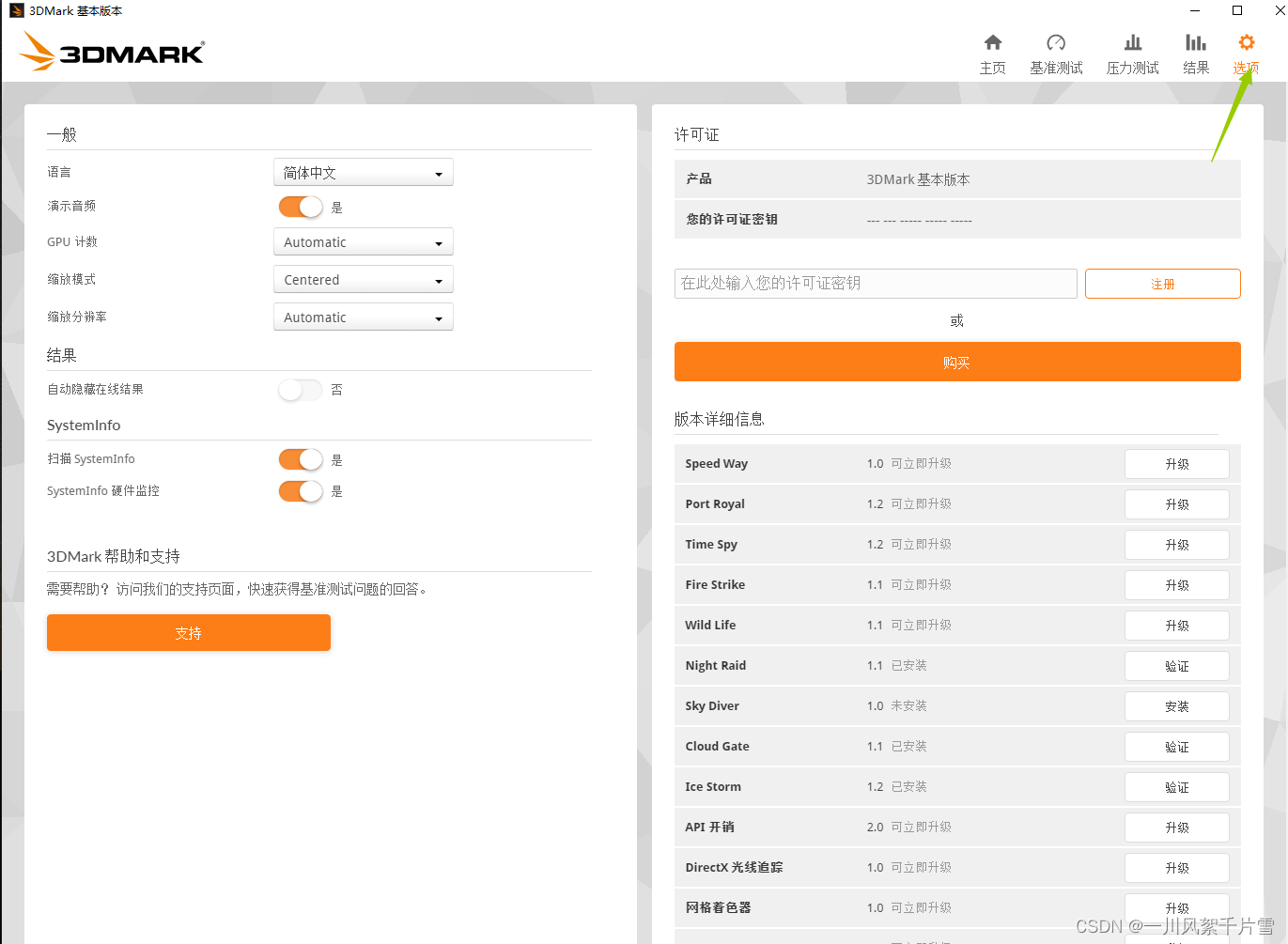Select the 选项 options tab label
Viewport: 1288px width, 944px height.
[x=1246, y=68]
